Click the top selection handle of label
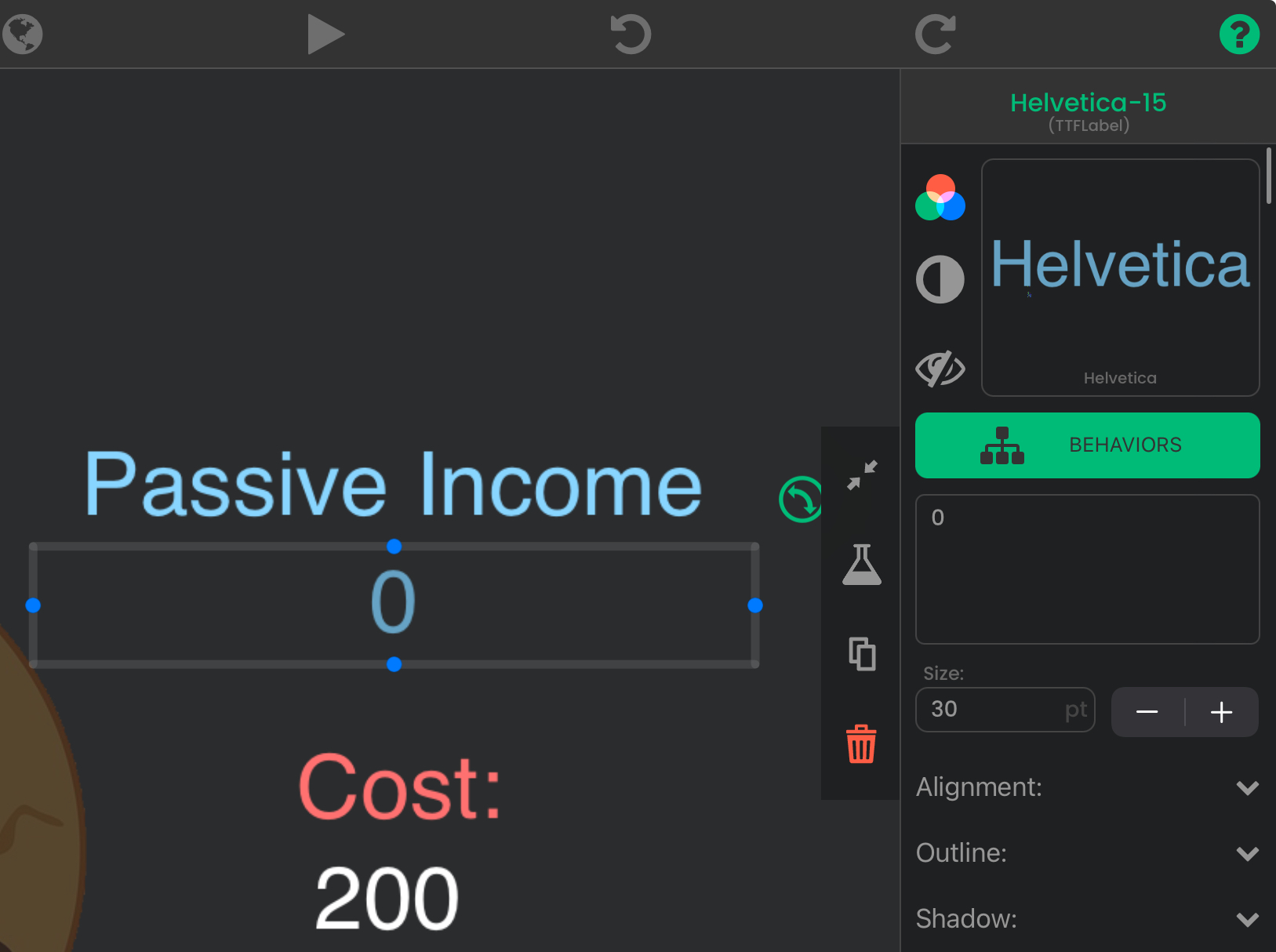1276x952 pixels. (x=394, y=546)
